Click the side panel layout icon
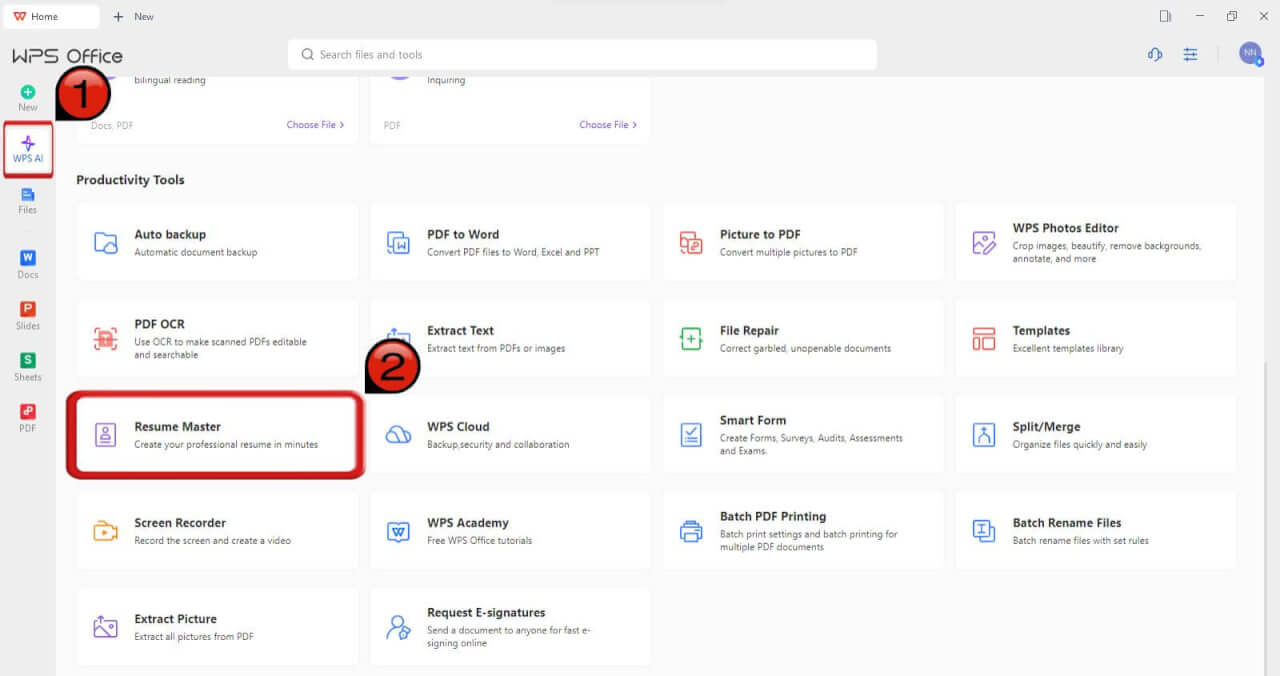The image size is (1280, 676). (x=1165, y=16)
